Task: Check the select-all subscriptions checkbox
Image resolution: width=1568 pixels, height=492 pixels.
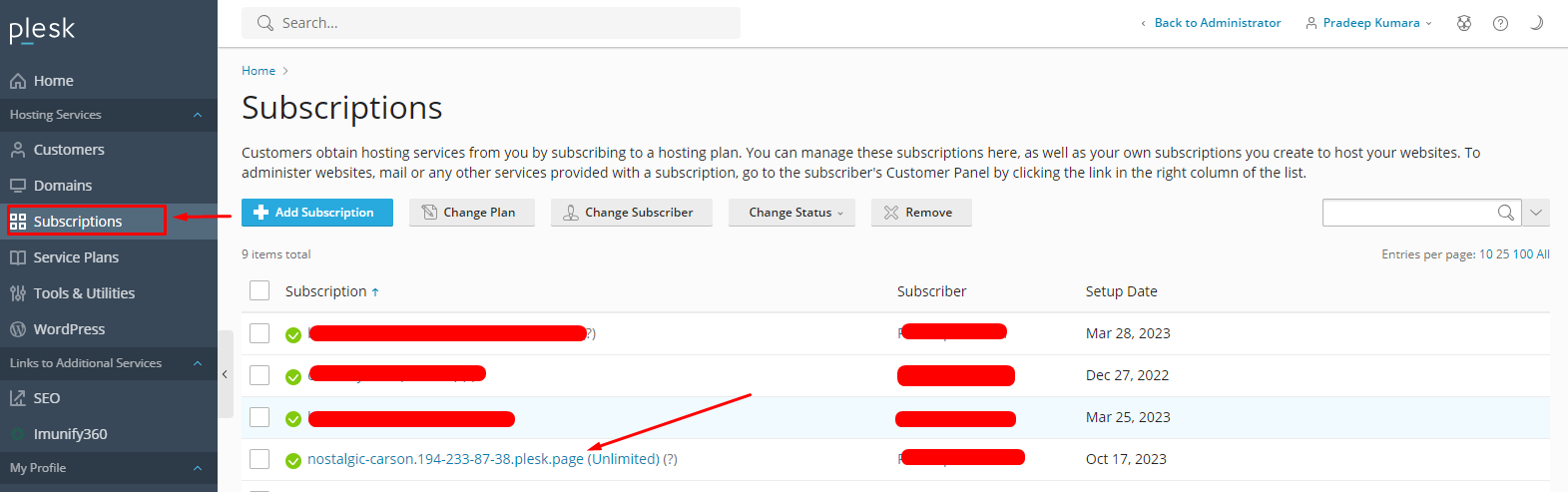Action: 260,290
